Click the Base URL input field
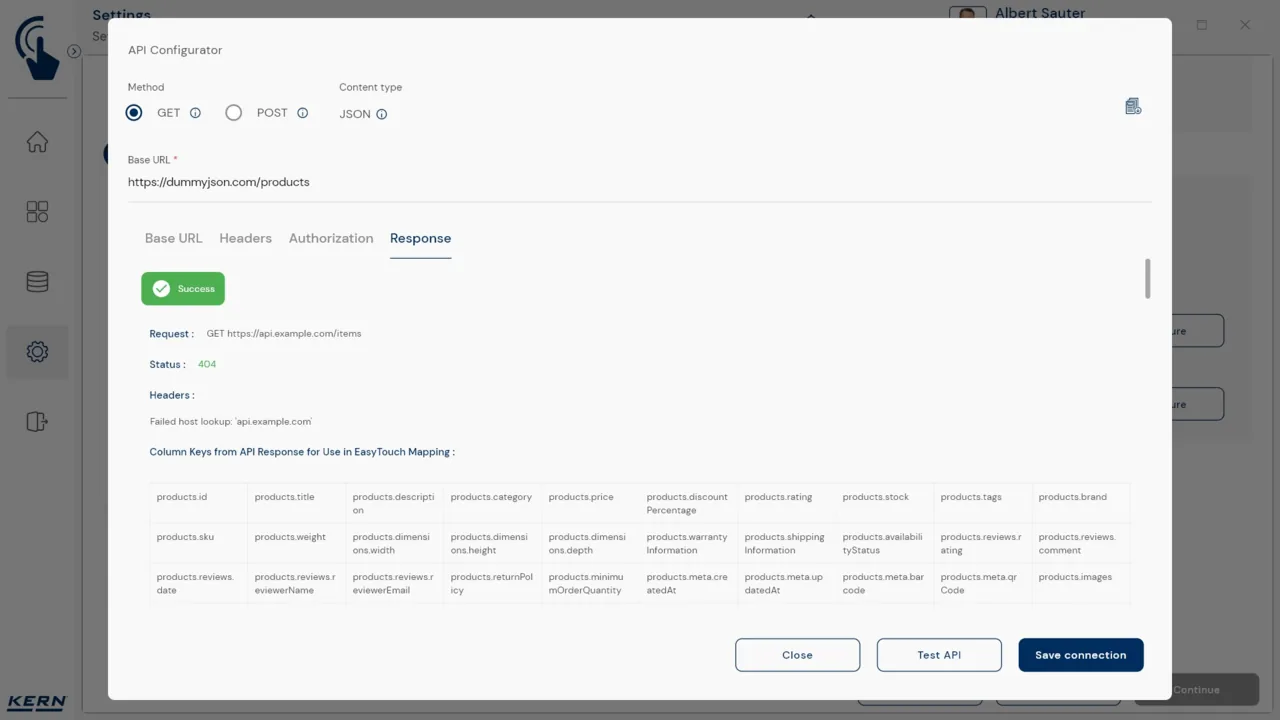The width and height of the screenshot is (1280, 720). pyautogui.click(x=640, y=182)
